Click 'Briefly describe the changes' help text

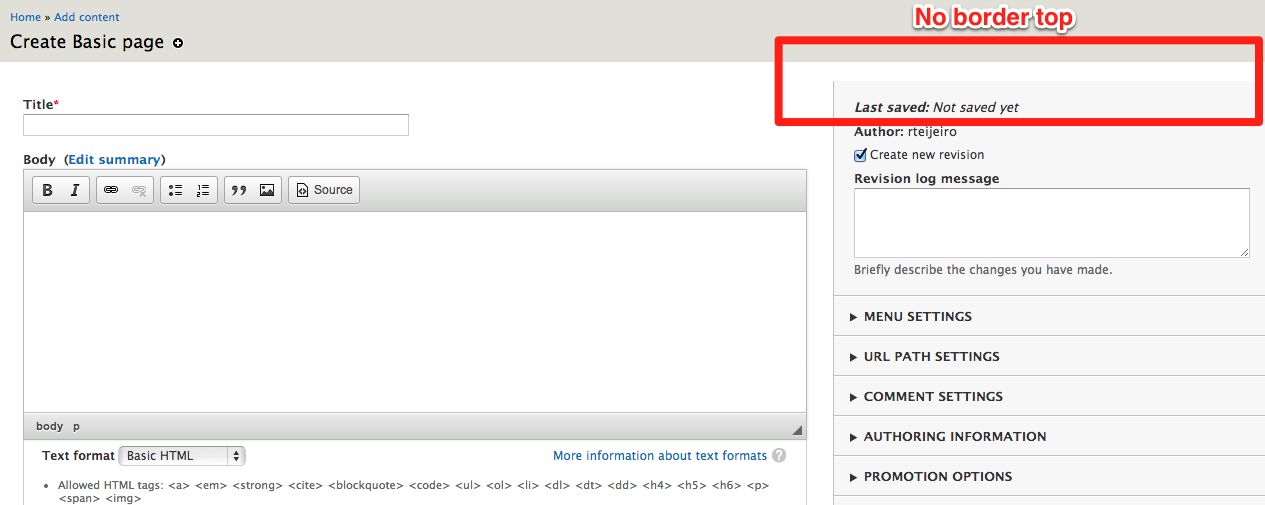tap(983, 270)
